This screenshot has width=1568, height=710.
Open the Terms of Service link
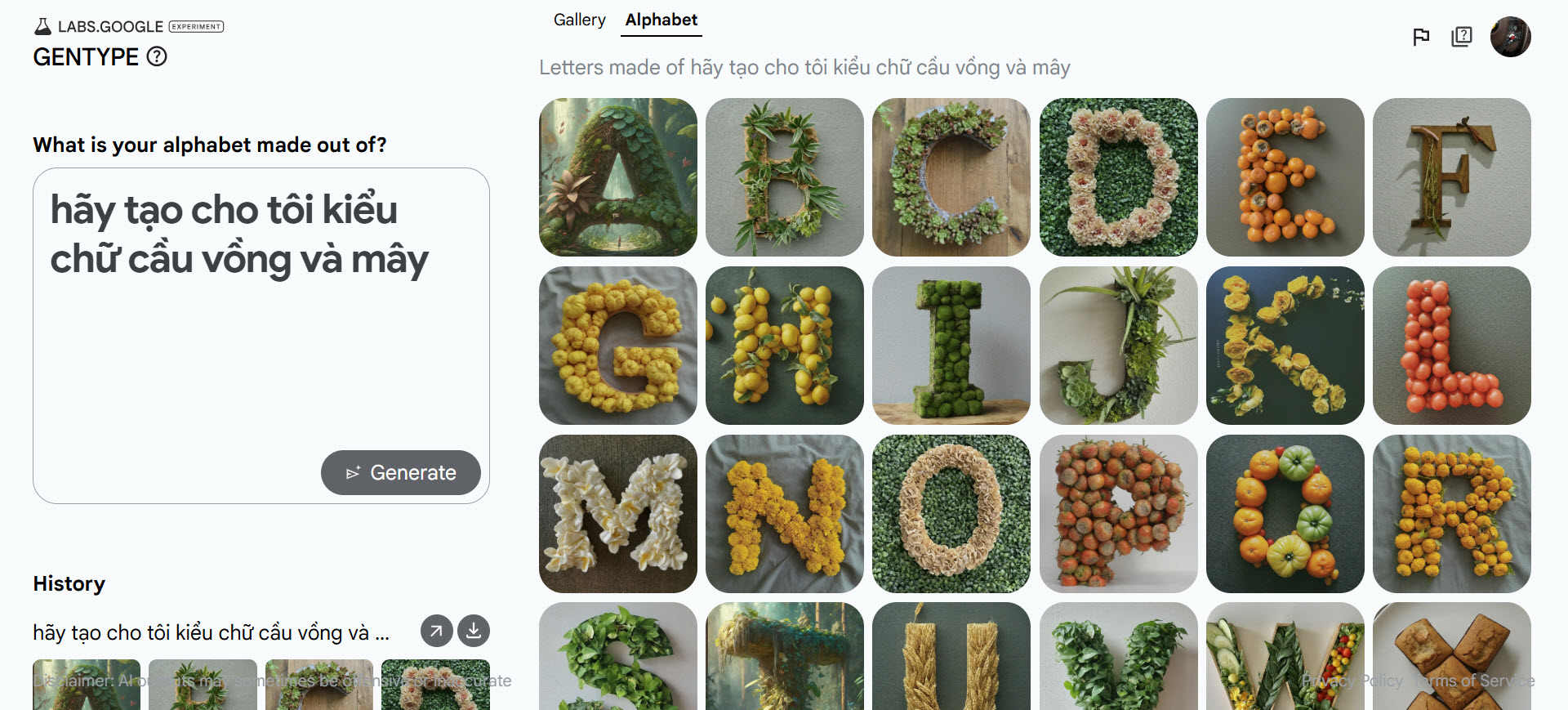pyautogui.click(x=1475, y=681)
